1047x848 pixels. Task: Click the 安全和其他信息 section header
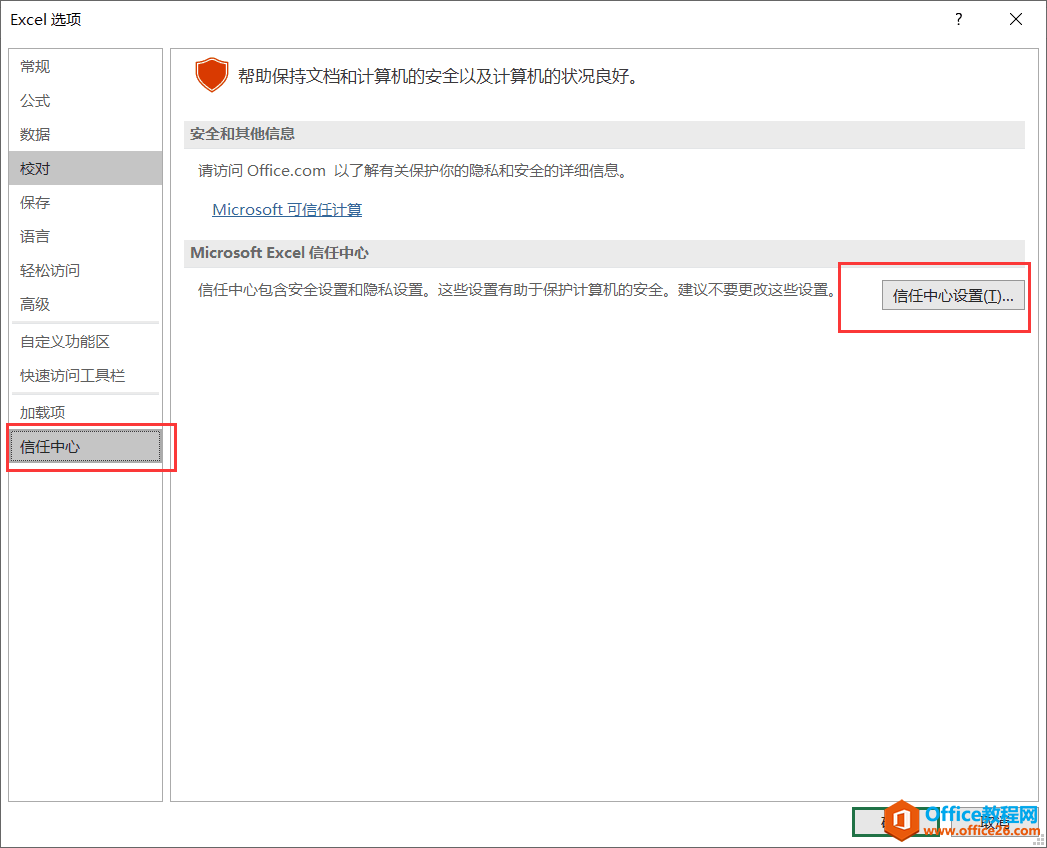604,134
